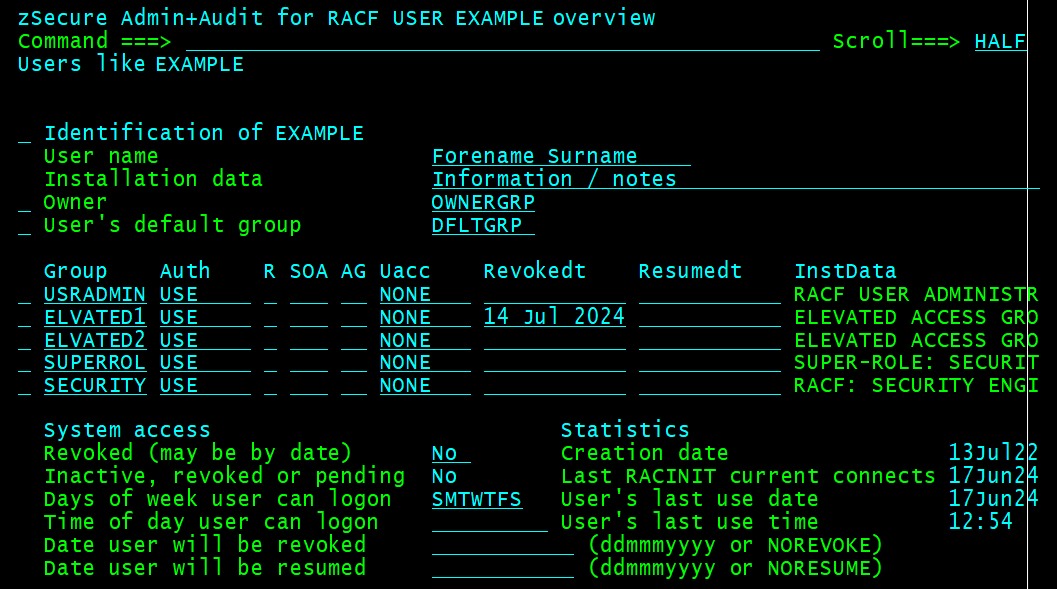
Task: Click the R flag field for USRADMIN
Action: pos(270,294)
